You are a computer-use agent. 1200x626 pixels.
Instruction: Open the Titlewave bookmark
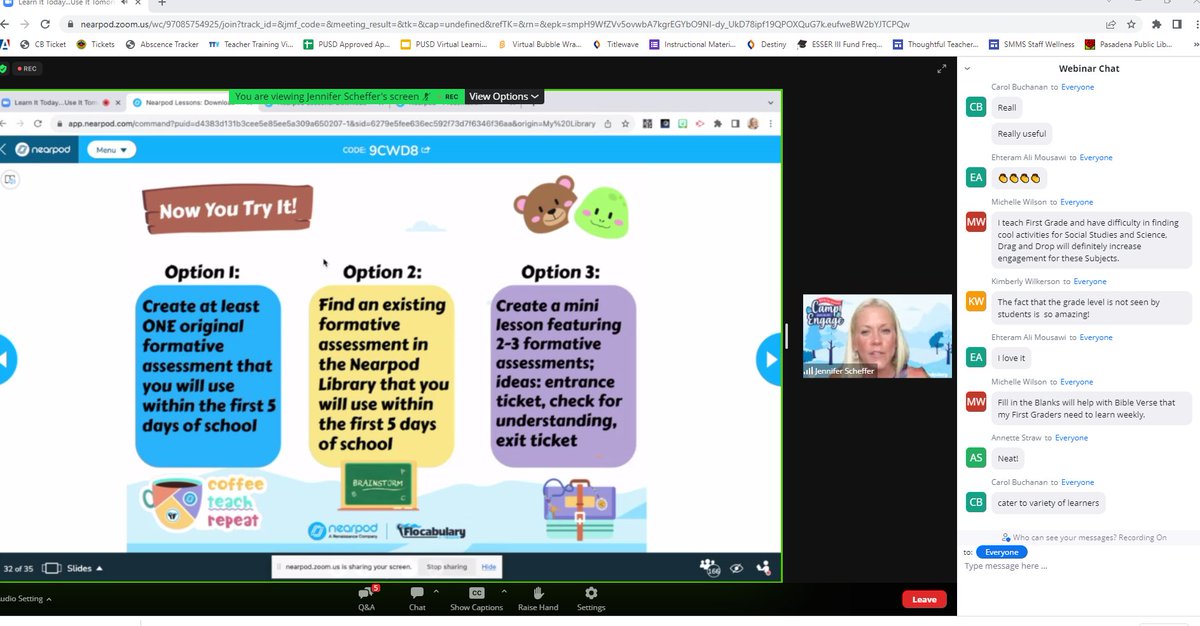[x=617, y=44]
